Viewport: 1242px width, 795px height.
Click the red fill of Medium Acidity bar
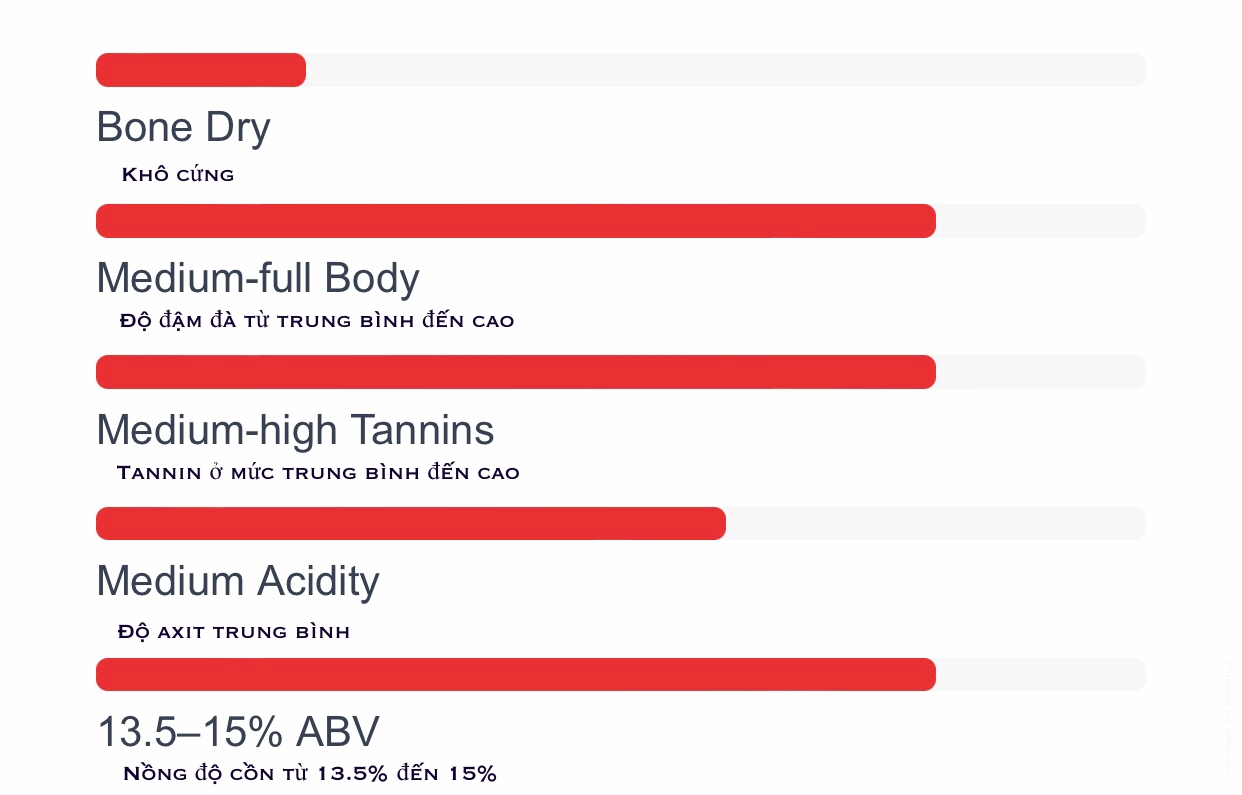pos(410,523)
